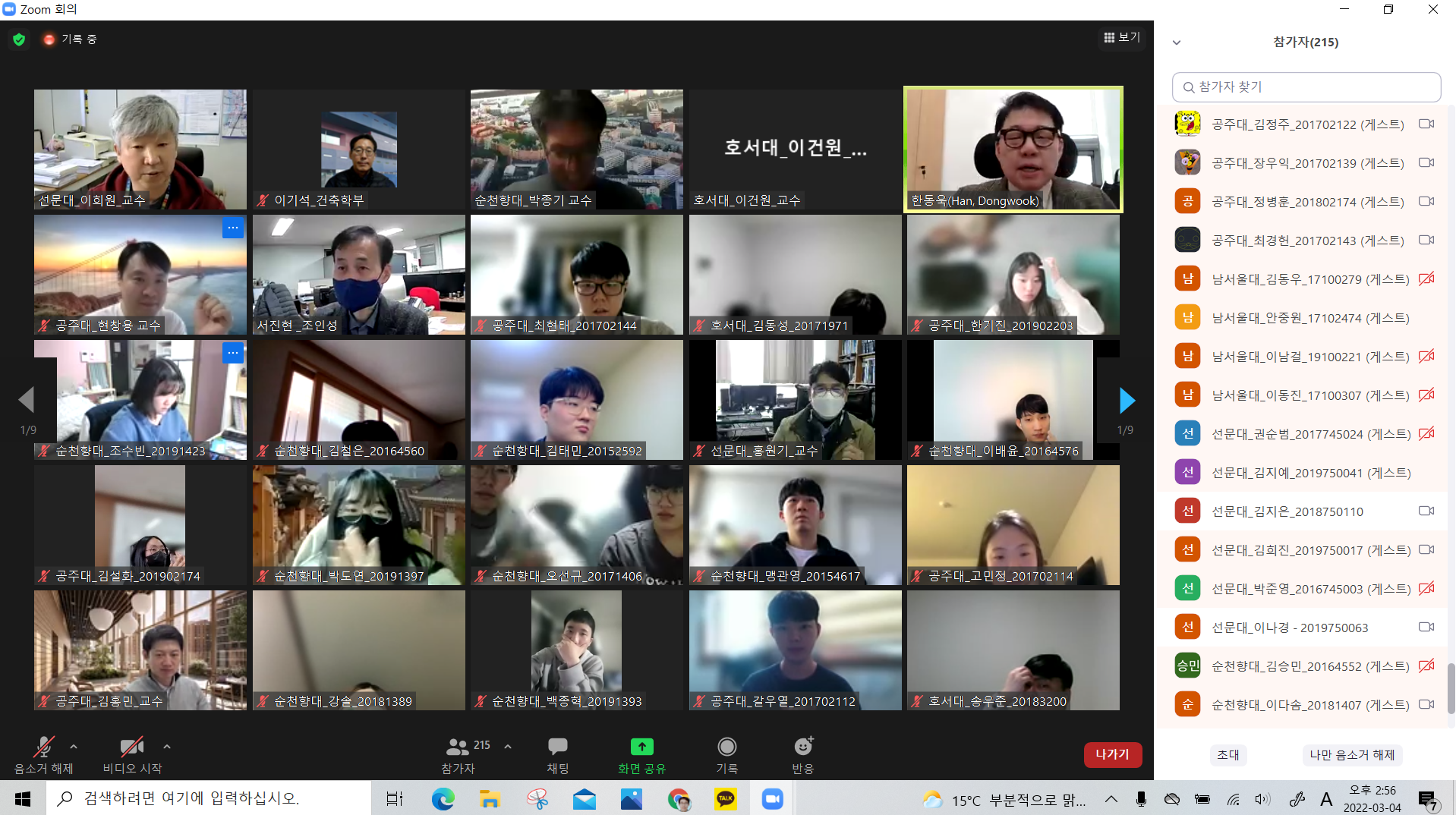Collapse the participants panel chevron
Screen dimensions: 1456x815
1177,42
